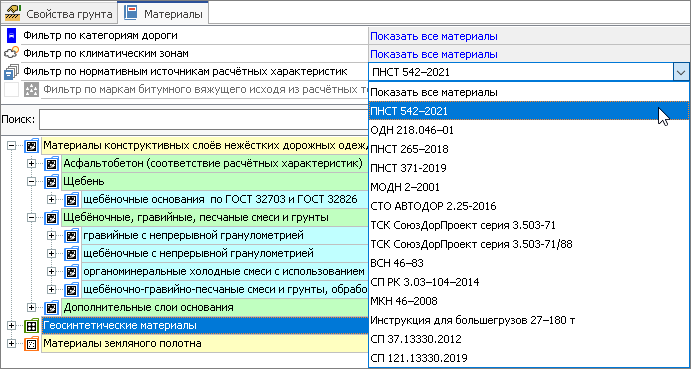
Task: Select СТО АВТОДОР 2.25-2016 option
Action: (x=528, y=206)
